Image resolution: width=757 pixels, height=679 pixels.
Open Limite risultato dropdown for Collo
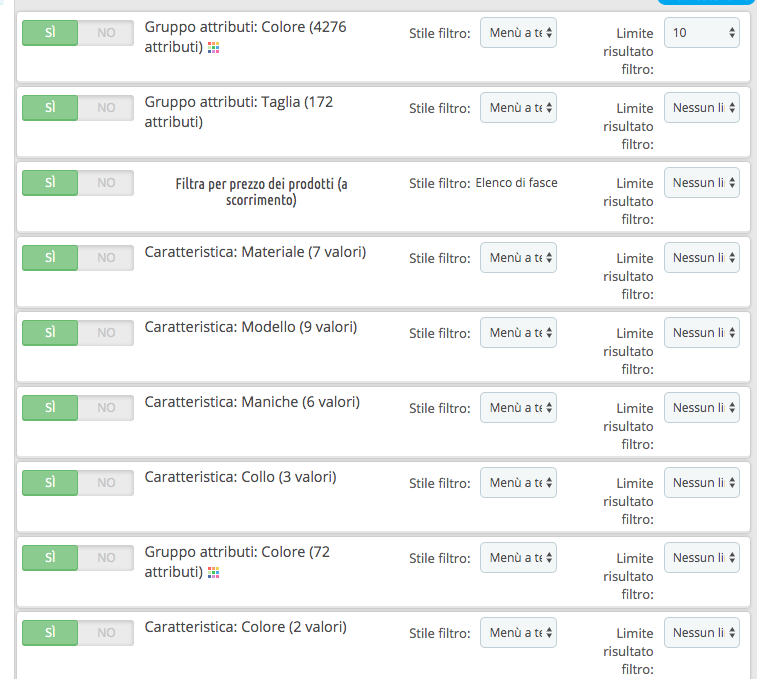point(702,482)
